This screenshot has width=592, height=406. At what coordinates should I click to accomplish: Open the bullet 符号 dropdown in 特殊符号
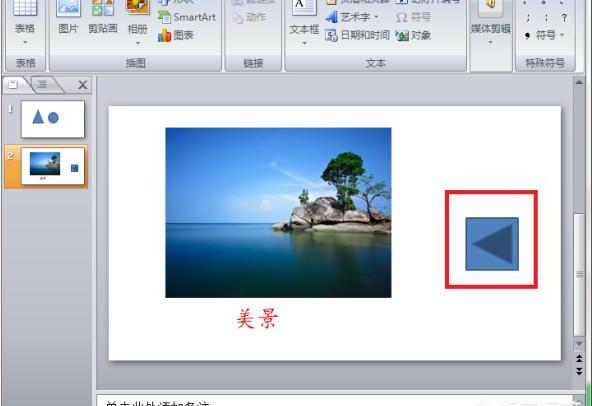pyautogui.click(x=544, y=36)
